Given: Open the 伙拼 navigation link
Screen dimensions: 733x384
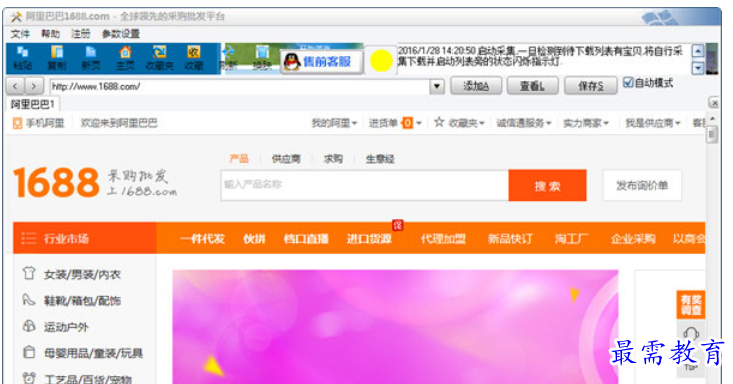Looking at the screenshot, I should [254, 239].
